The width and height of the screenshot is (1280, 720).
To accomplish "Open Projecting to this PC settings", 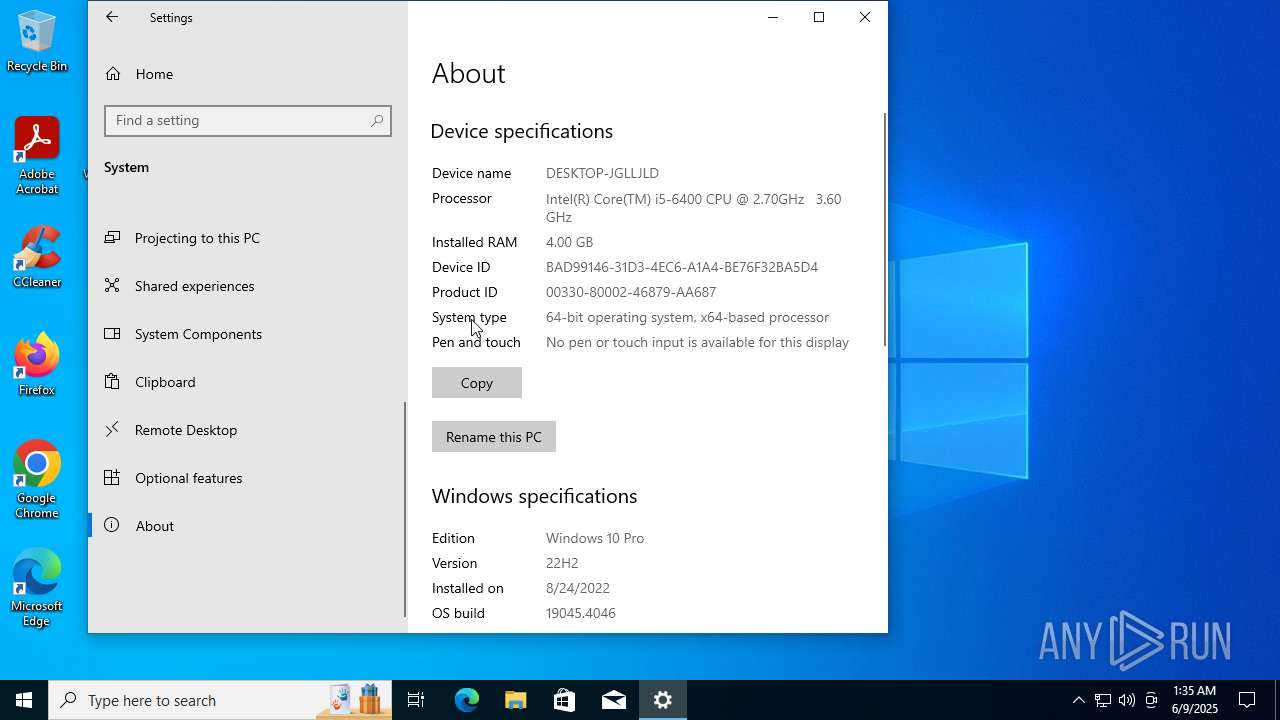I will (x=248, y=238).
